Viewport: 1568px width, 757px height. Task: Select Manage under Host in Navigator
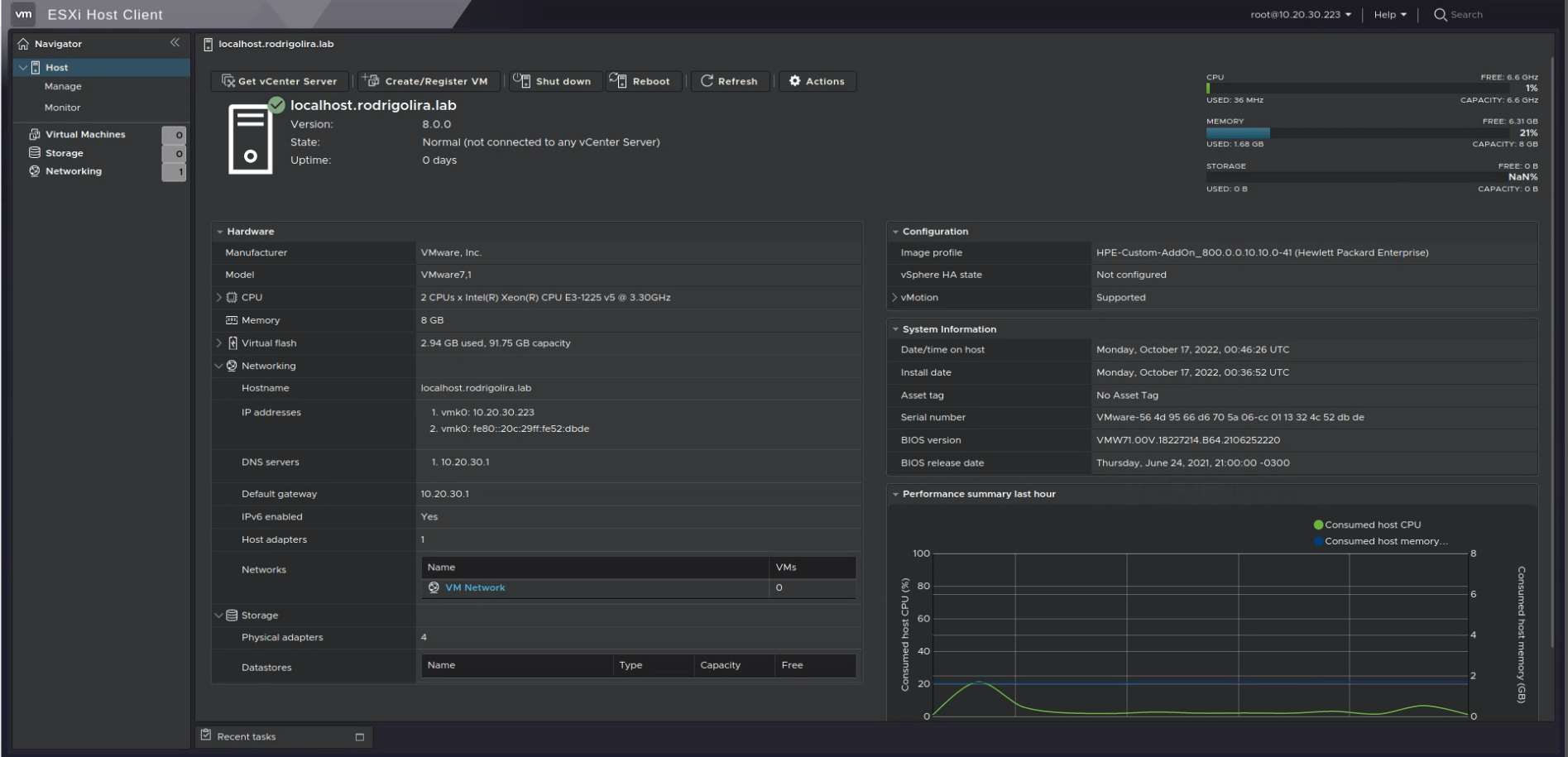point(63,86)
